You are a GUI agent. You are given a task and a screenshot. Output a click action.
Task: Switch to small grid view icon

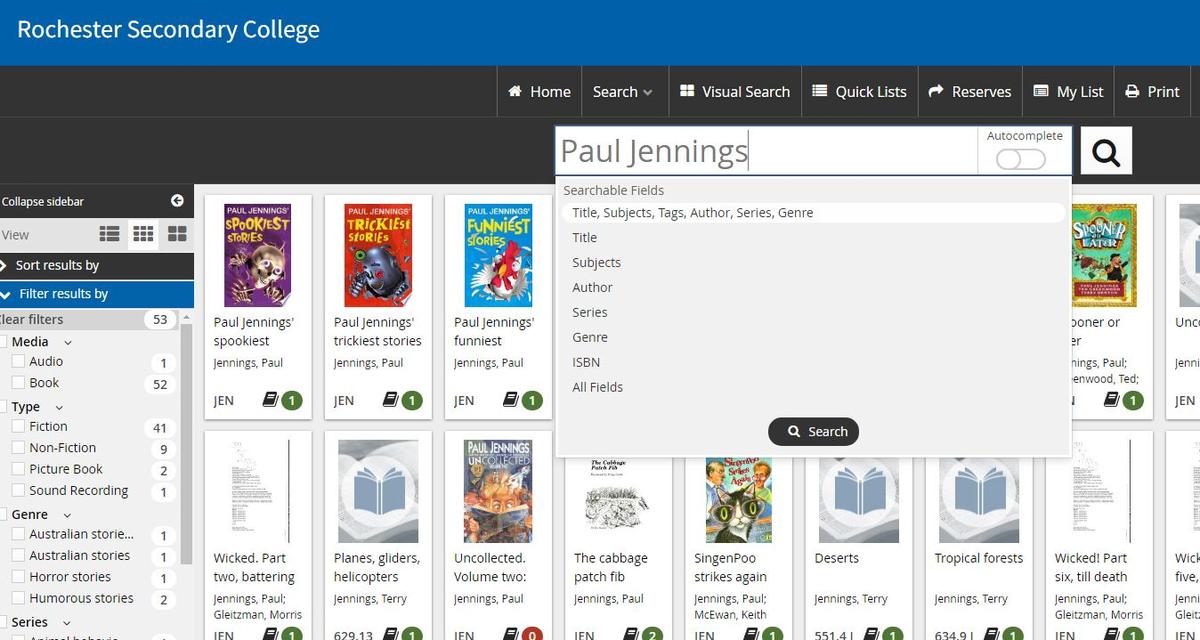pos(143,234)
